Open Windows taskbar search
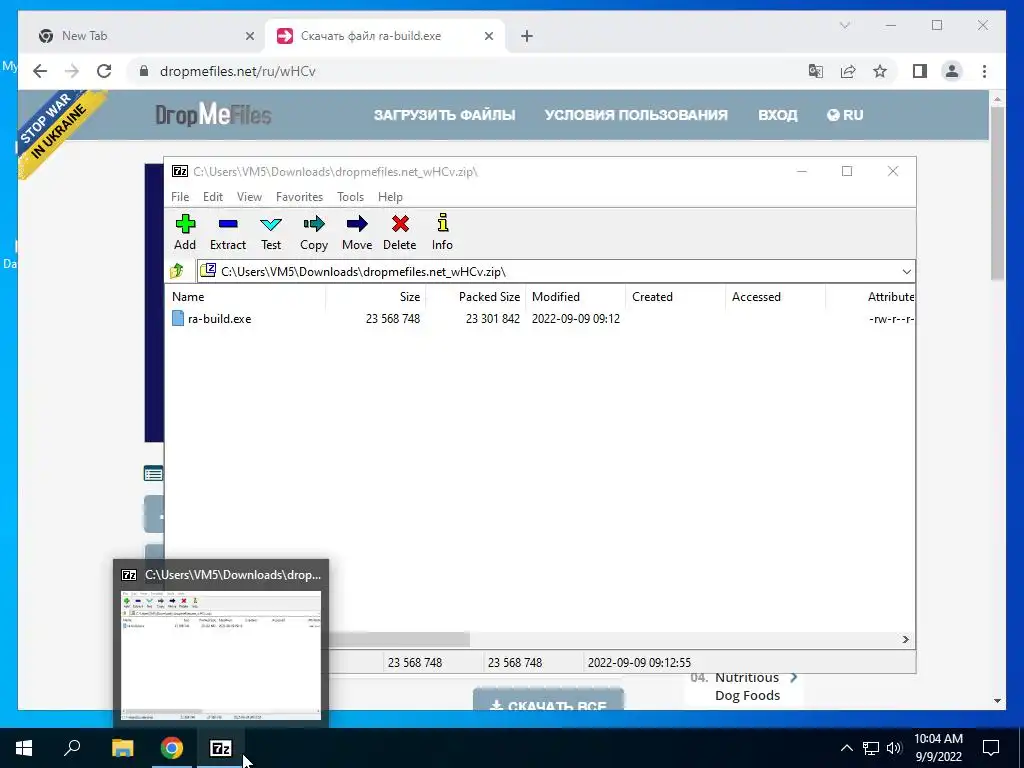The height and width of the screenshot is (768, 1024). [72, 748]
